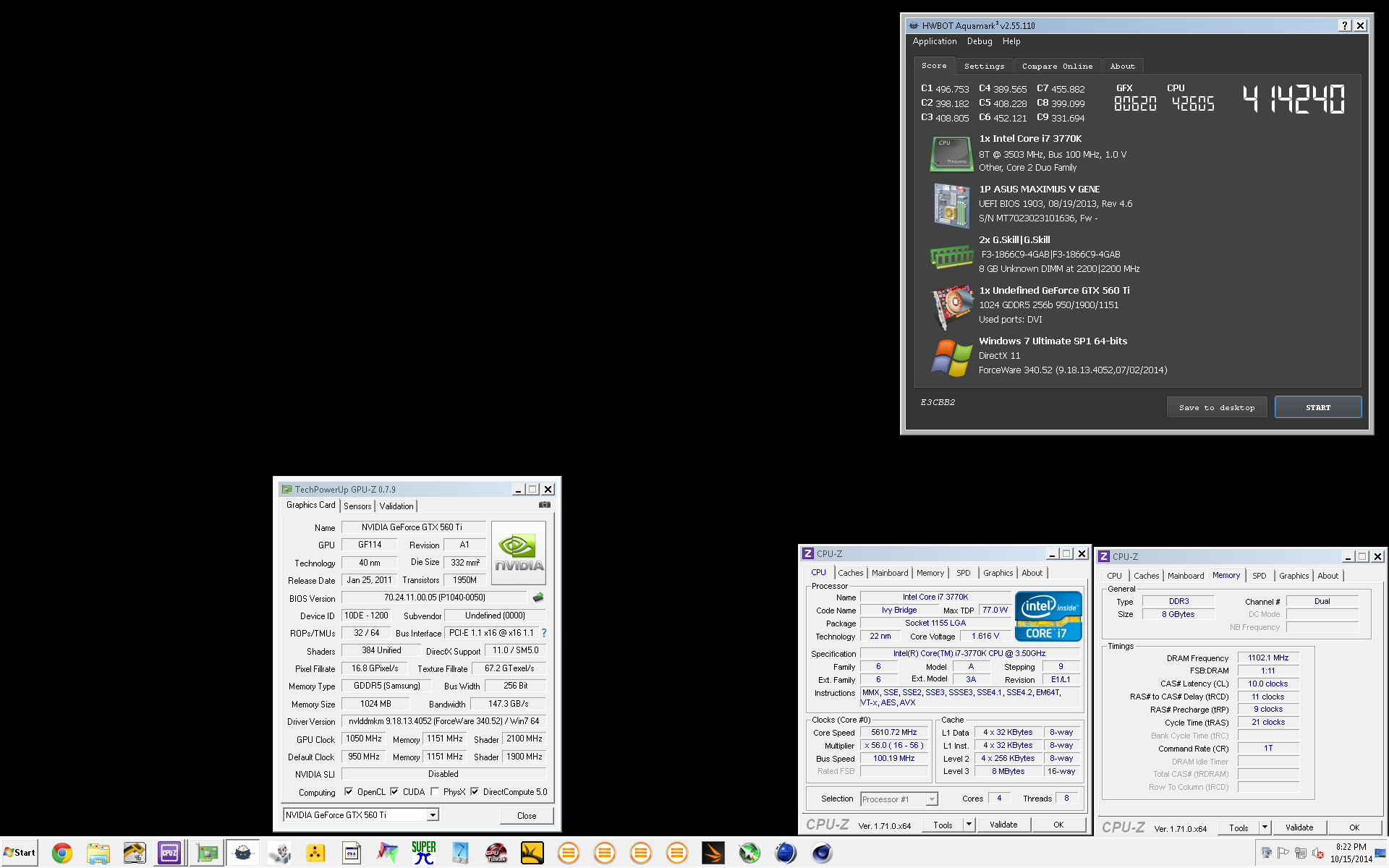
Task: Open the Graphics tab in CPU-Z Memory window
Action: click(x=1294, y=576)
